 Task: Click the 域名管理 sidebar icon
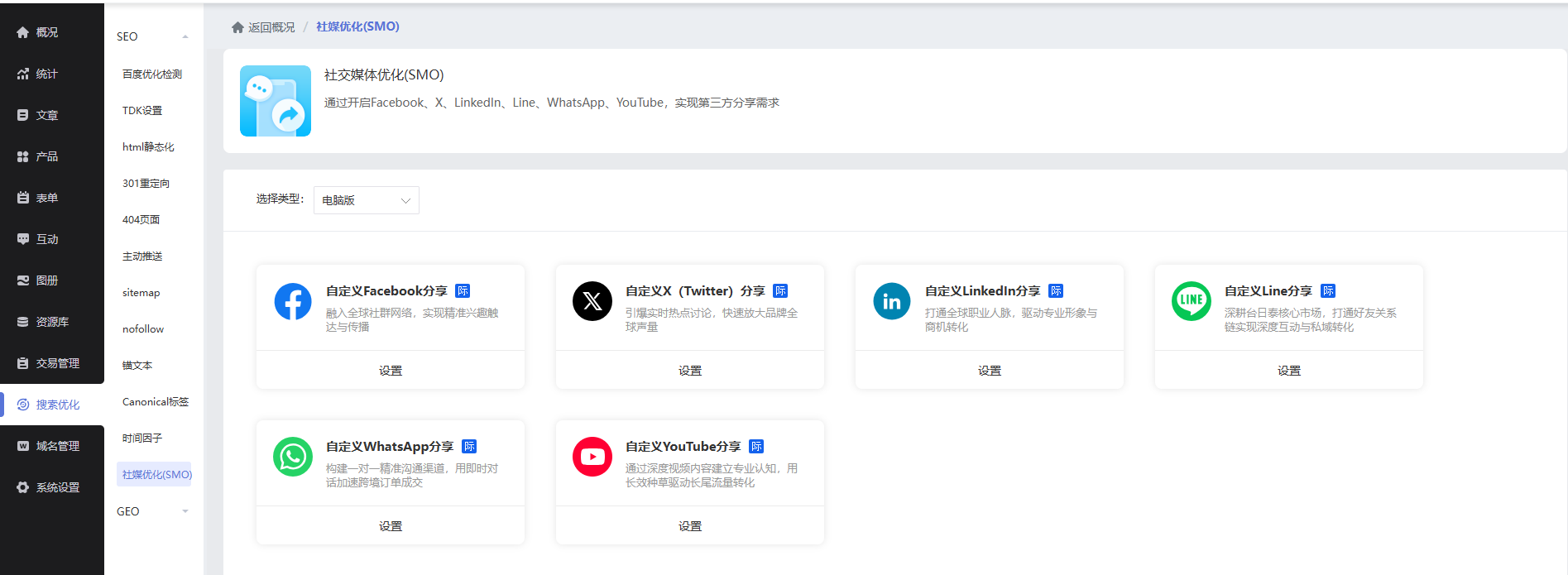point(23,446)
